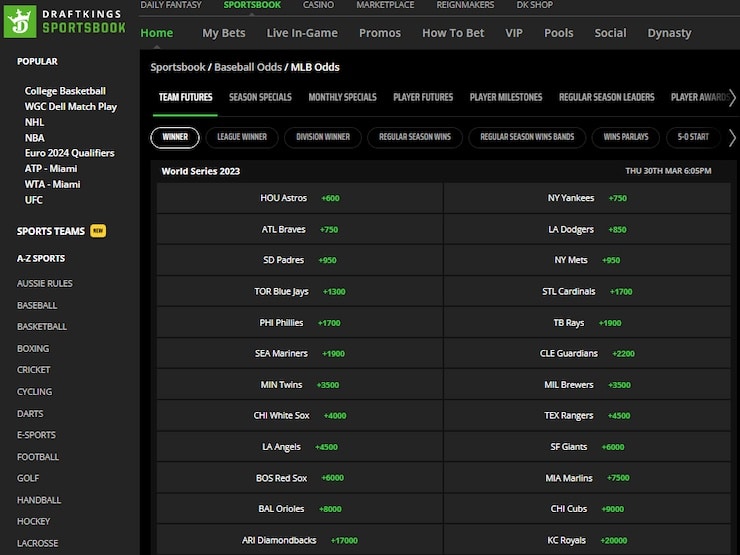
Task: Open Sports Teams section
Action: pos(51,231)
